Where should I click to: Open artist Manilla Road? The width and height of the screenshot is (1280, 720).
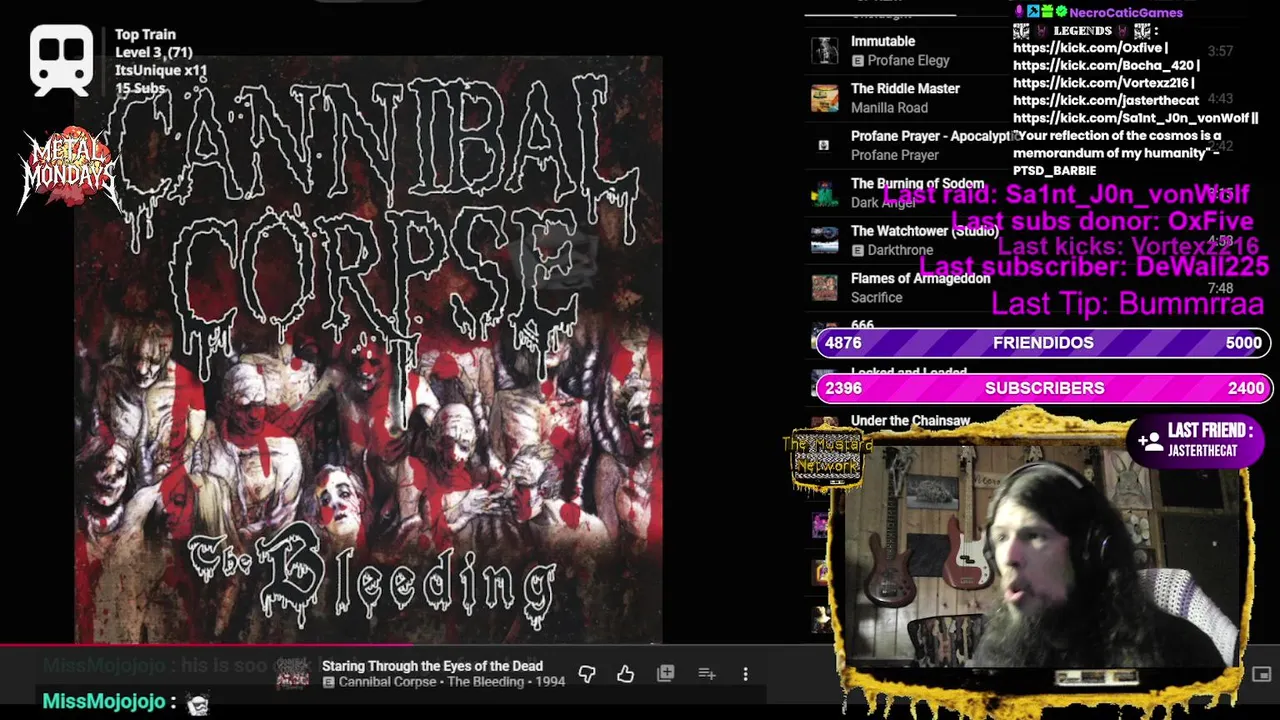[889, 108]
